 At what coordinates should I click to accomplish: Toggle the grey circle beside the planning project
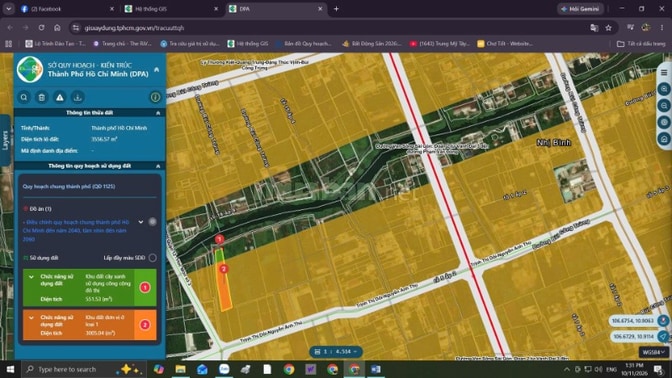tap(153, 222)
